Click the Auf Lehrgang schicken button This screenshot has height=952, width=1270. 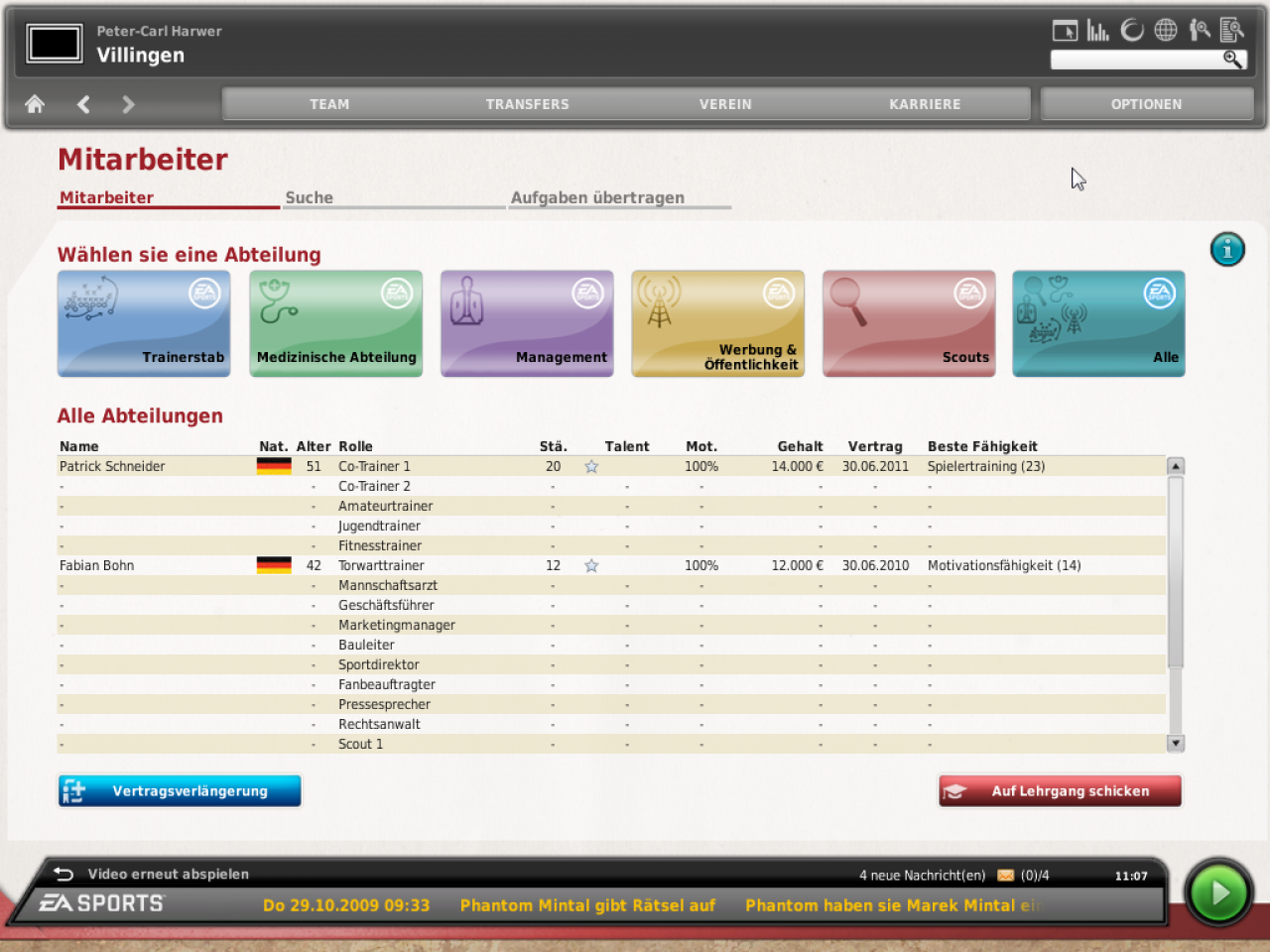[1060, 791]
